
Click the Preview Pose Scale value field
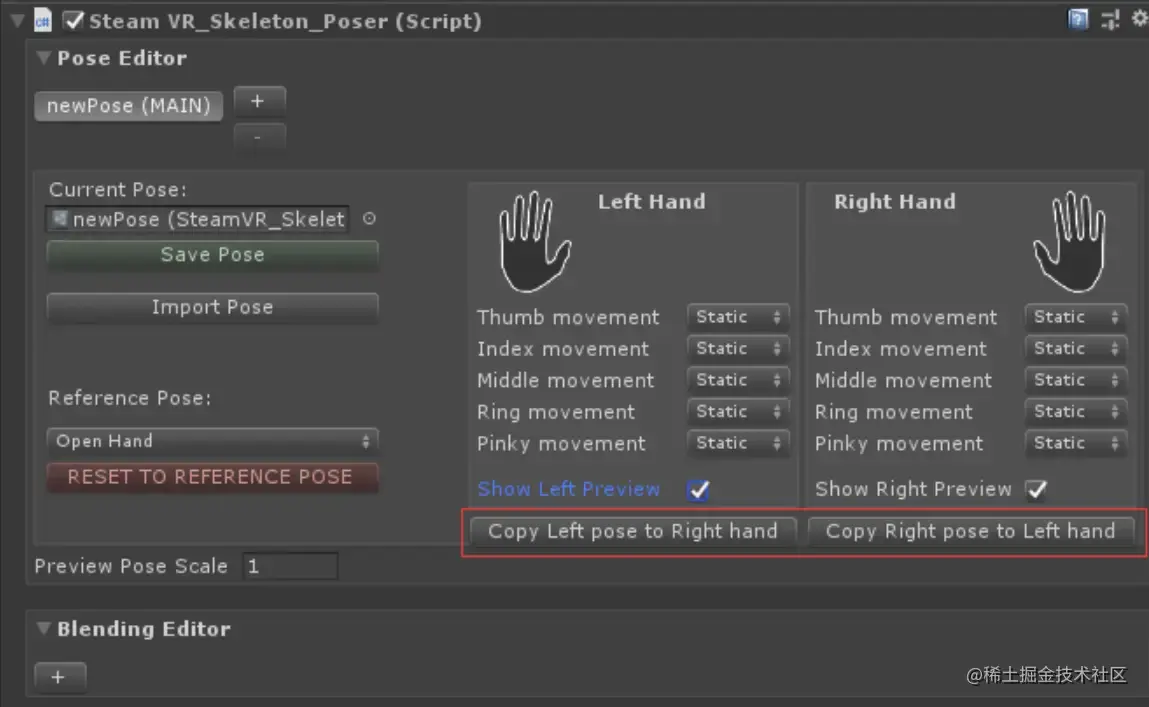click(x=290, y=566)
